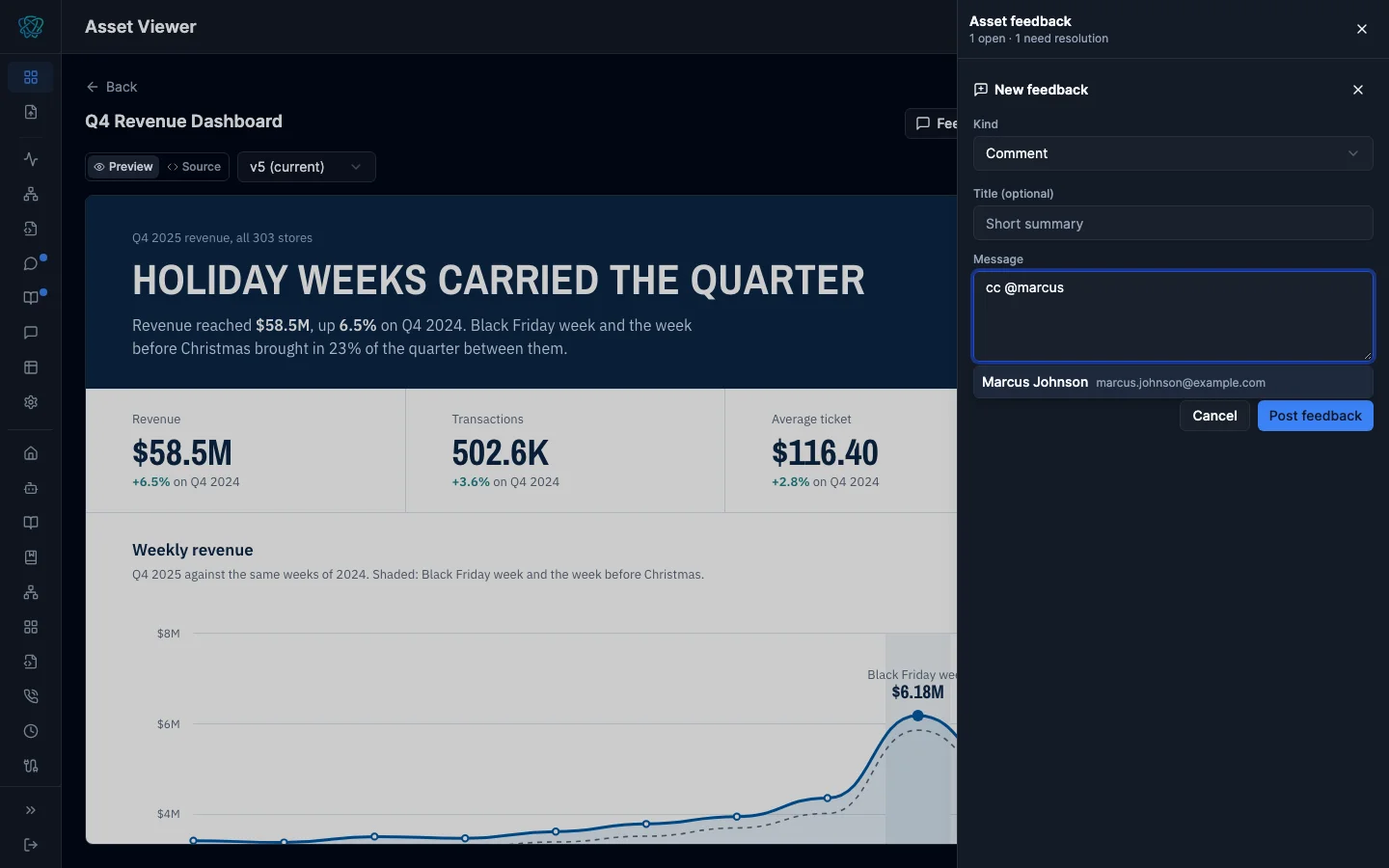Screen dimensions: 1389x868
Task: Focus the Message text area
Action: [x=1173, y=316]
